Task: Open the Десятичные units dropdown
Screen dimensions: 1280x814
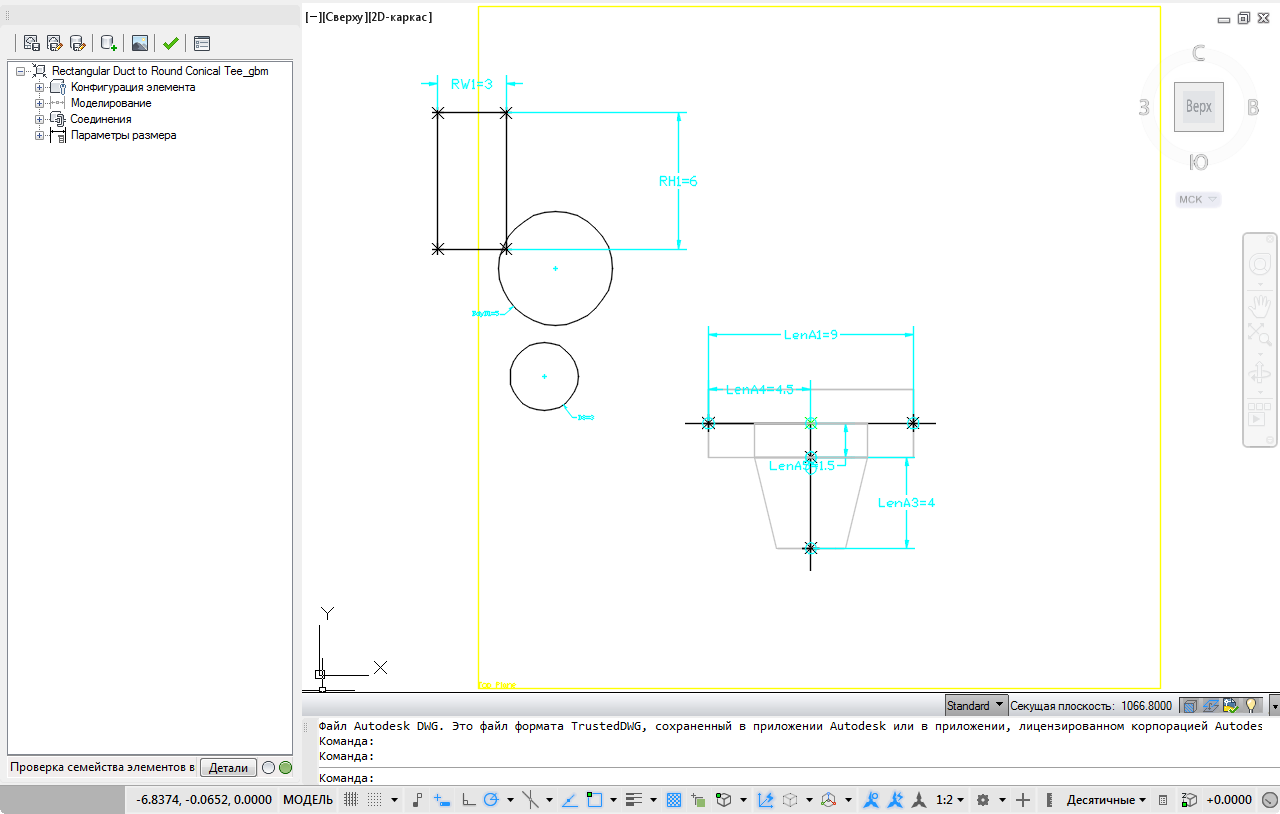Action: pos(1106,800)
